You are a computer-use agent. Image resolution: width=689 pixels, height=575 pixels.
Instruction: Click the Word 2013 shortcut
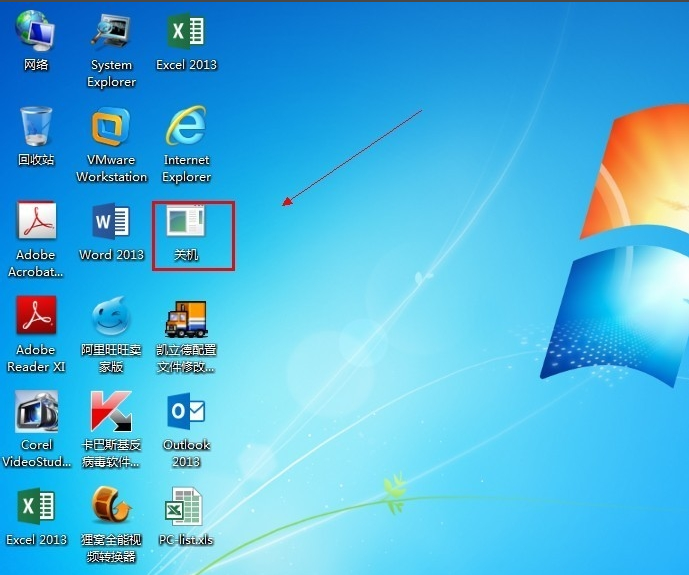point(111,223)
